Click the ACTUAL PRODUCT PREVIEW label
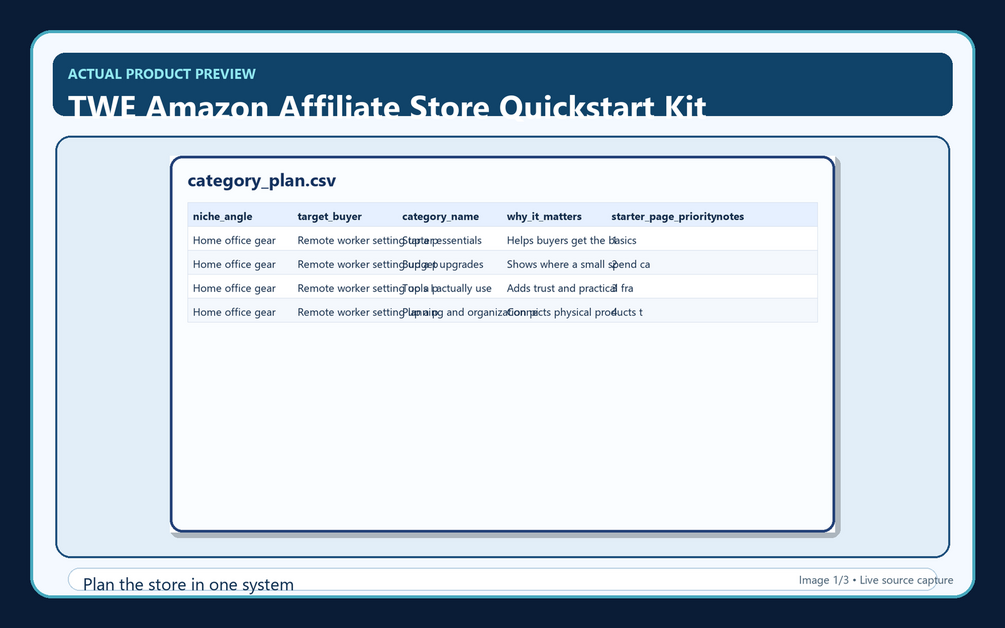The width and height of the screenshot is (1005, 628). pos(162,74)
